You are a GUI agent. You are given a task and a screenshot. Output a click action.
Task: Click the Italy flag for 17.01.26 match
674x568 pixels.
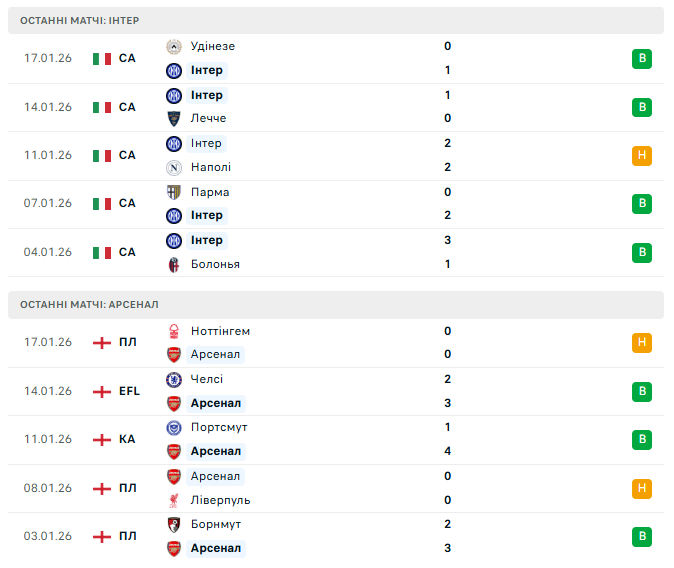(x=102, y=59)
